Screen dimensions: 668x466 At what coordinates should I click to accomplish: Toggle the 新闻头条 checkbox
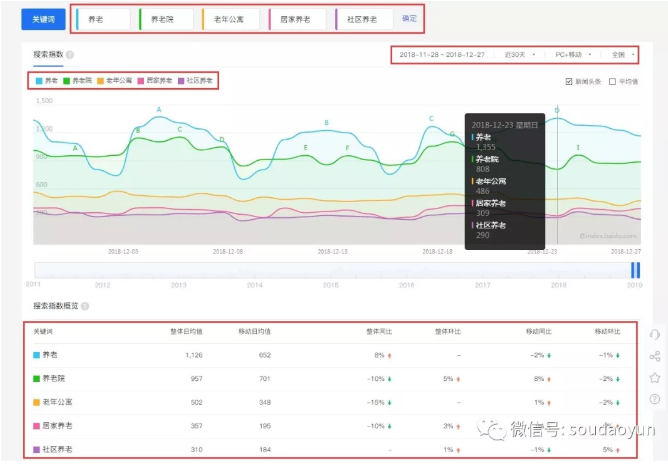(569, 81)
